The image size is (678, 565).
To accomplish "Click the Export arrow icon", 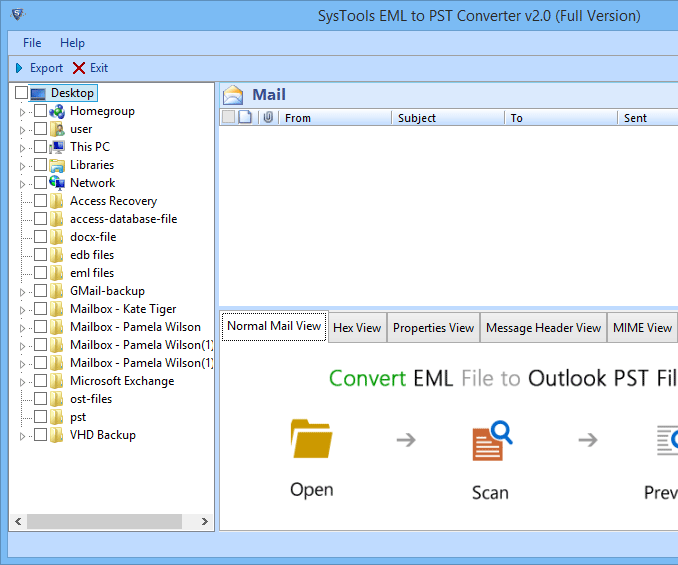I will pyautogui.click(x=19, y=68).
